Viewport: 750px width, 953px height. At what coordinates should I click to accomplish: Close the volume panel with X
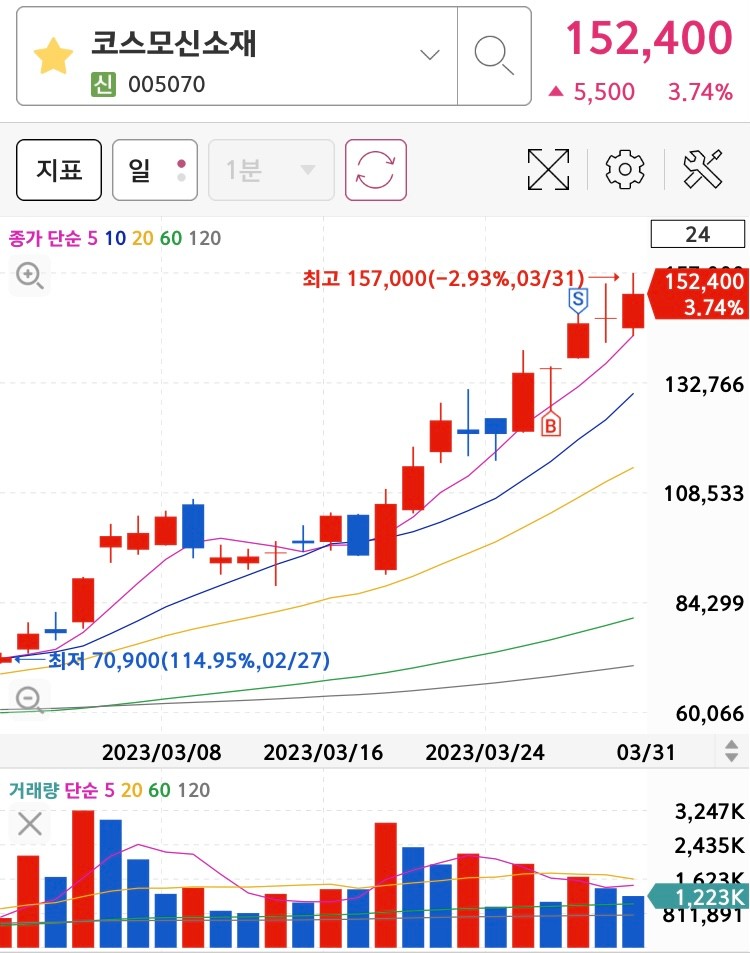29,825
